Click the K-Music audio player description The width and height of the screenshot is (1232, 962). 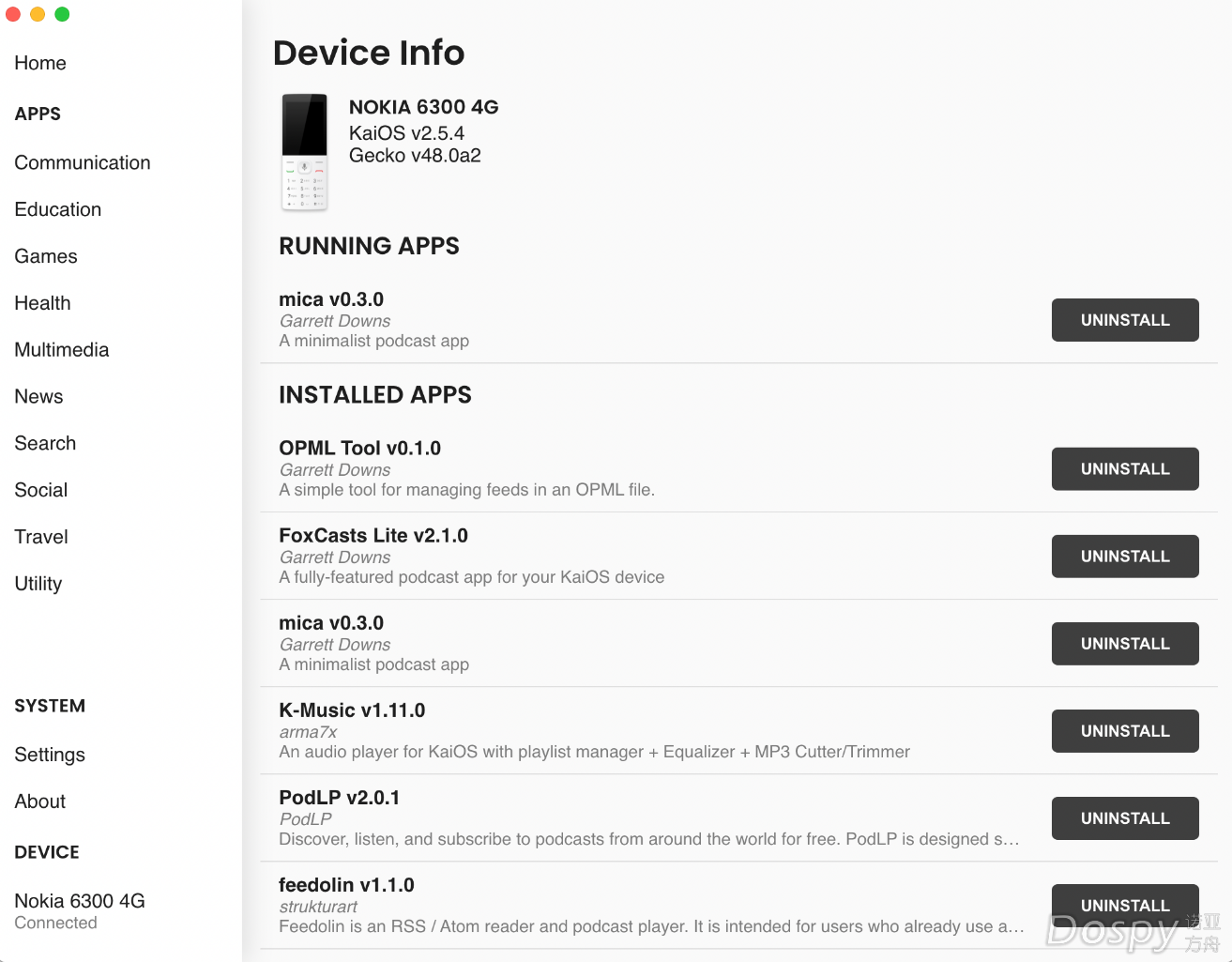pos(594,752)
